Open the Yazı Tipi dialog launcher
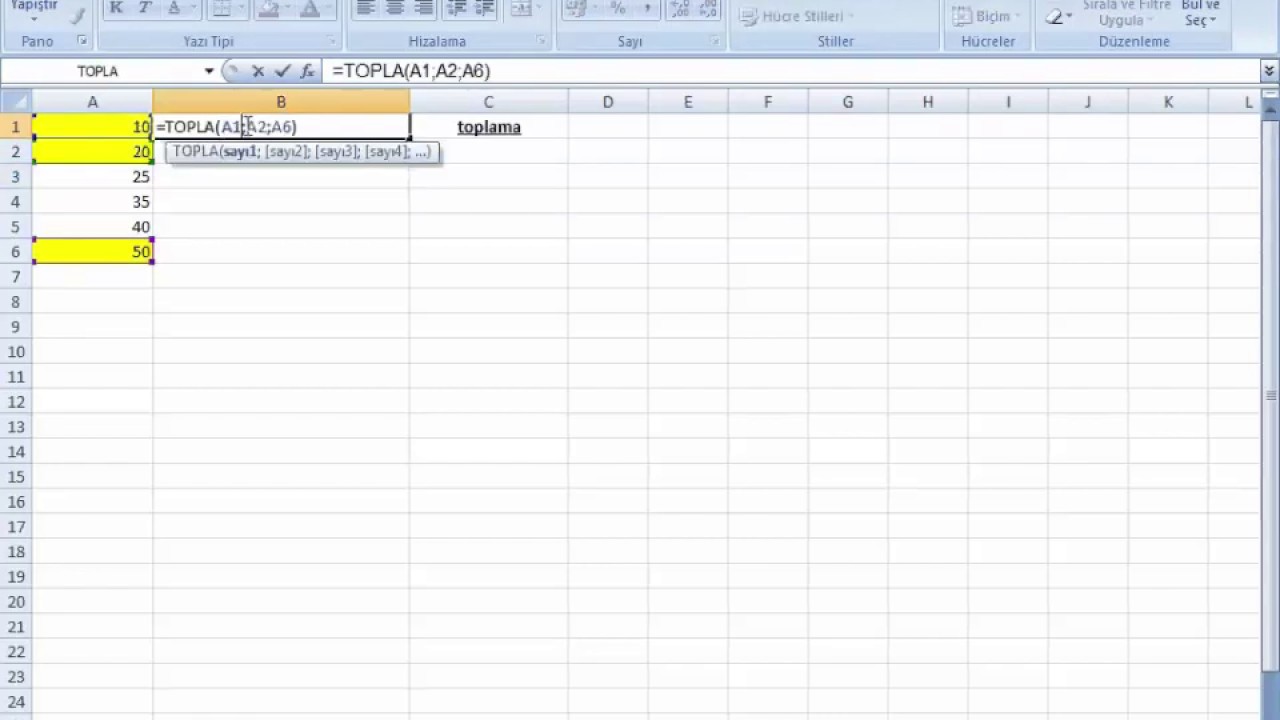The height and width of the screenshot is (720, 1280). click(x=333, y=41)
